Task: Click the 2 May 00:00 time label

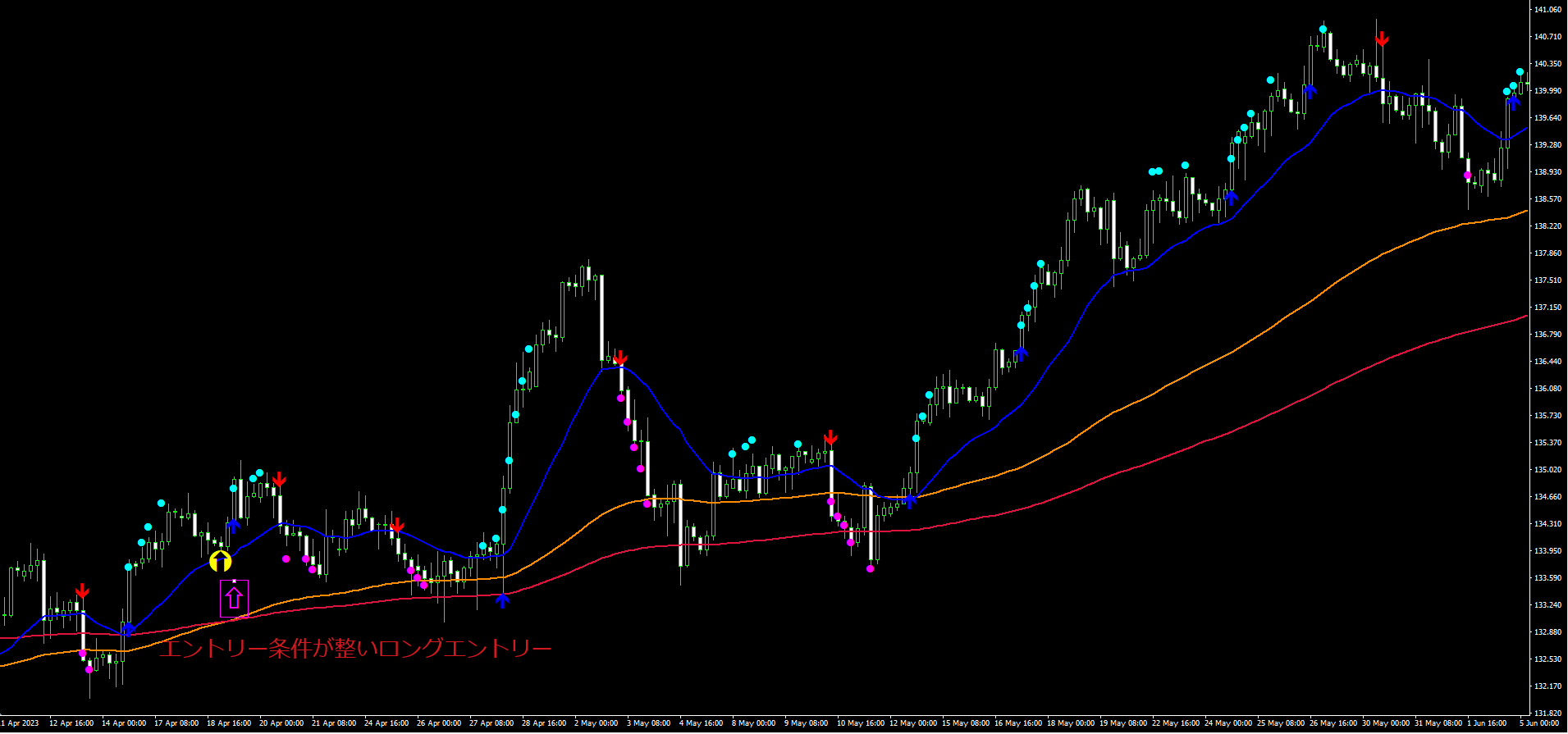Action: [597, 723]
